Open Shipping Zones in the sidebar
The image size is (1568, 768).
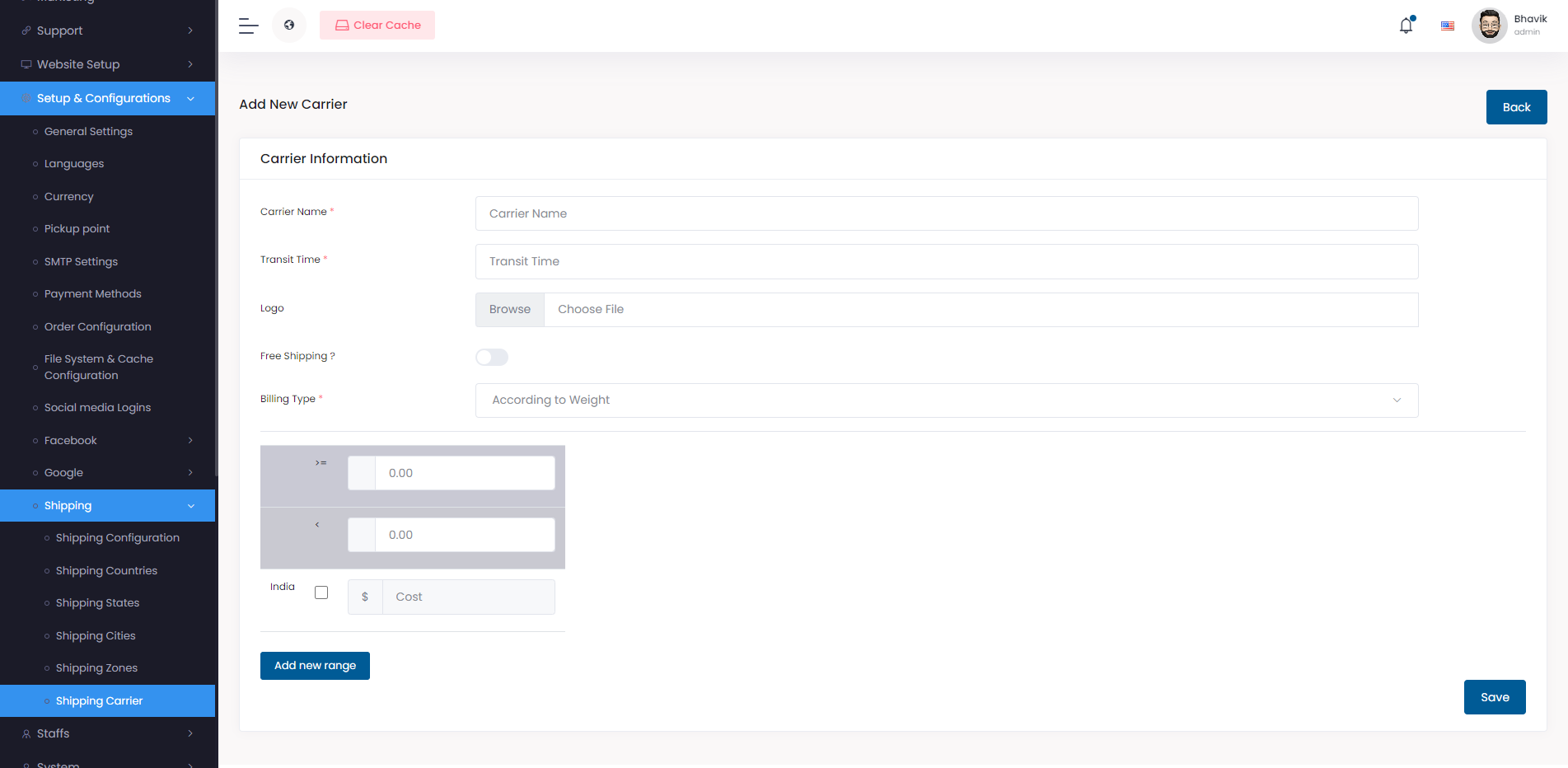pos(96,668)
